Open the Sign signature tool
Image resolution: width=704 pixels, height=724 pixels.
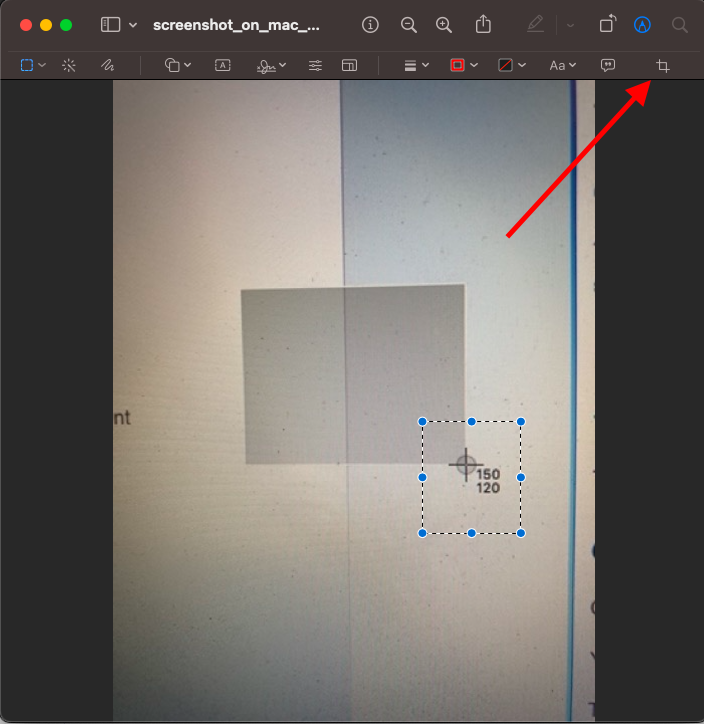(266, 66)
